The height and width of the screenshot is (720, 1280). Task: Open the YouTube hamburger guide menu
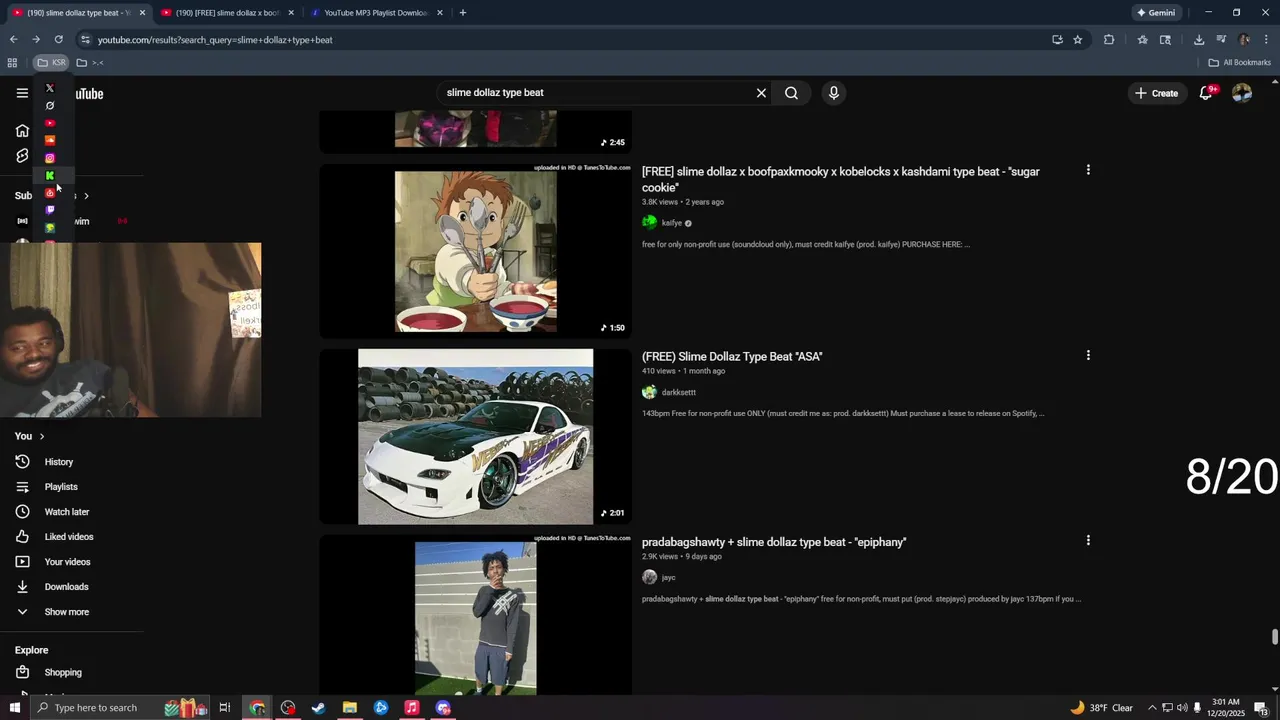(x=22, y=93)
